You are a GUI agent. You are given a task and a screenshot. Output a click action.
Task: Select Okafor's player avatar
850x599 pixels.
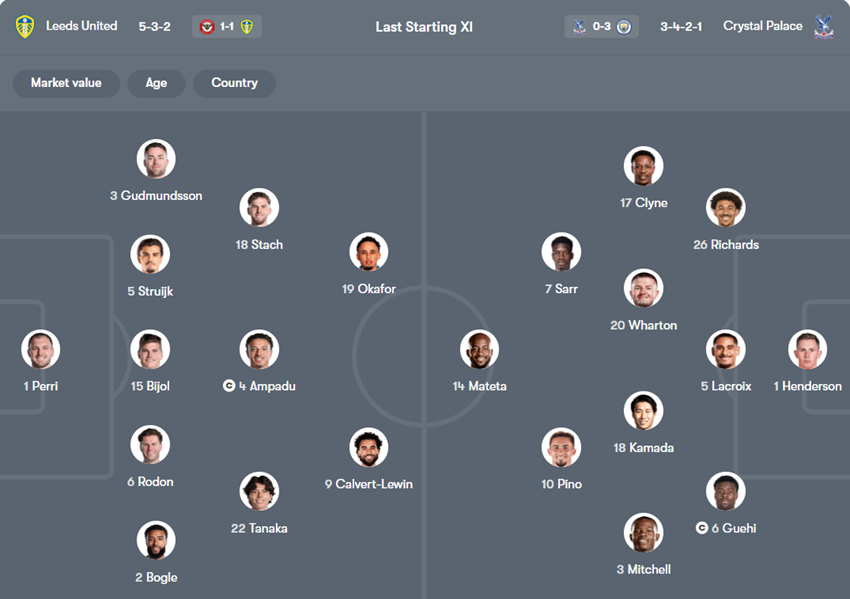tap(369, 253)
